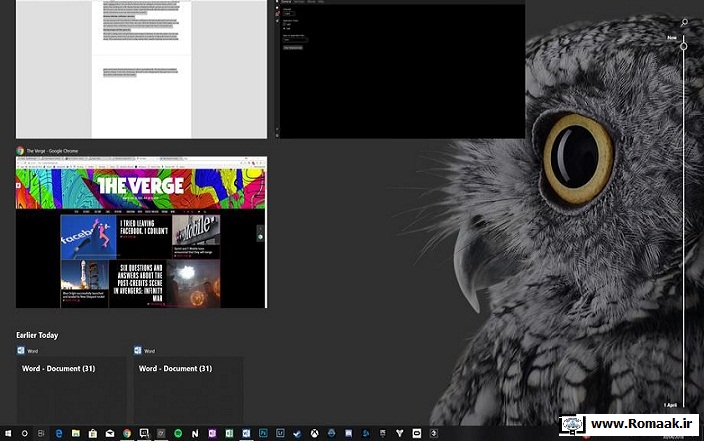The width and height of the screenshot is (704, 441).
Task: Launch Spotify from the taskbar
Action: [x=178, y=433]
